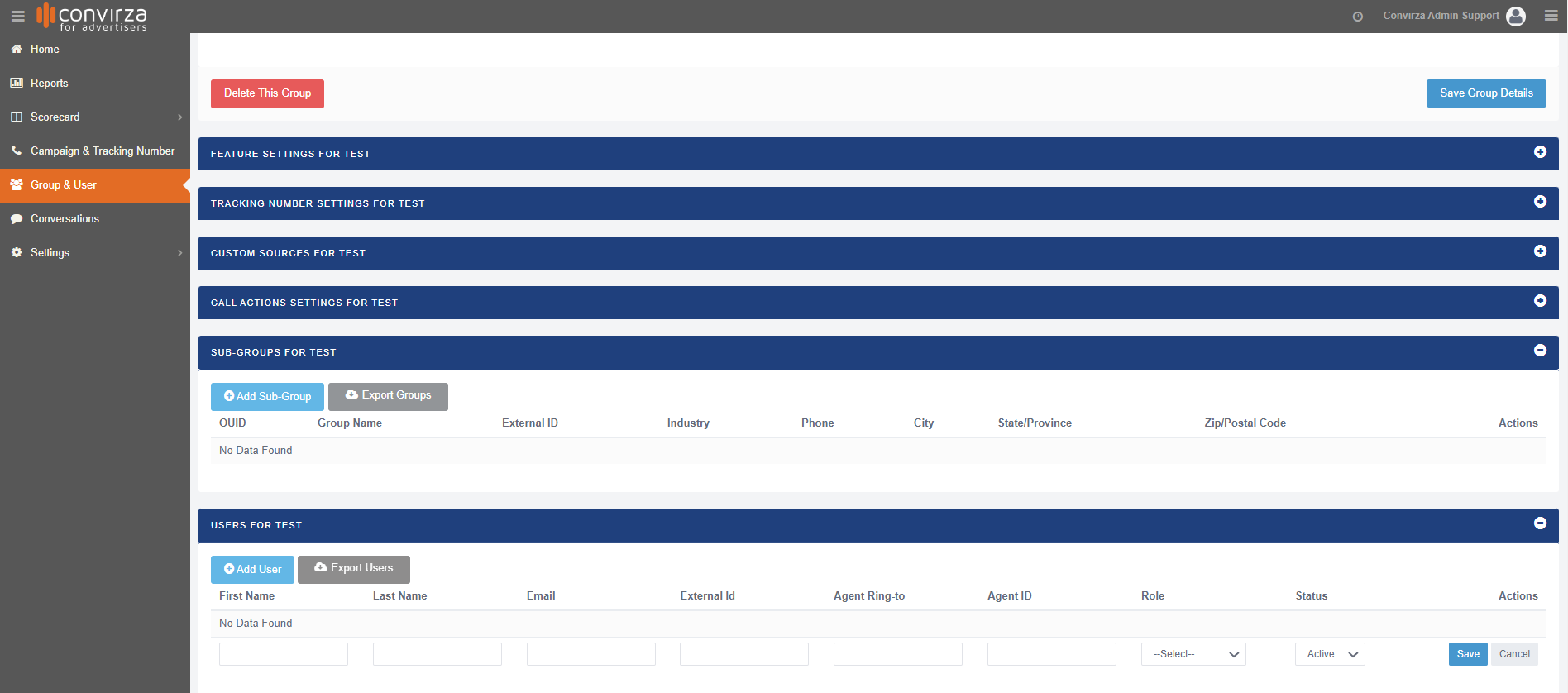Expand Scorecard submenu chevron

pos(179,117)
